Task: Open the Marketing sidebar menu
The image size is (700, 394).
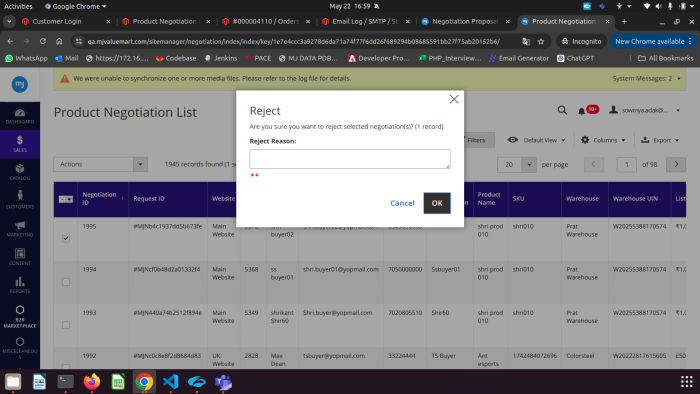Action: [20, 228]
